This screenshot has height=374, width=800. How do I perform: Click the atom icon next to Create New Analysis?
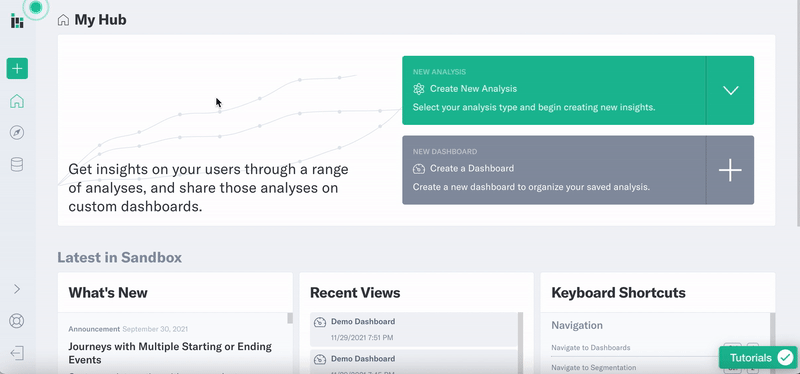pos(419,89)
